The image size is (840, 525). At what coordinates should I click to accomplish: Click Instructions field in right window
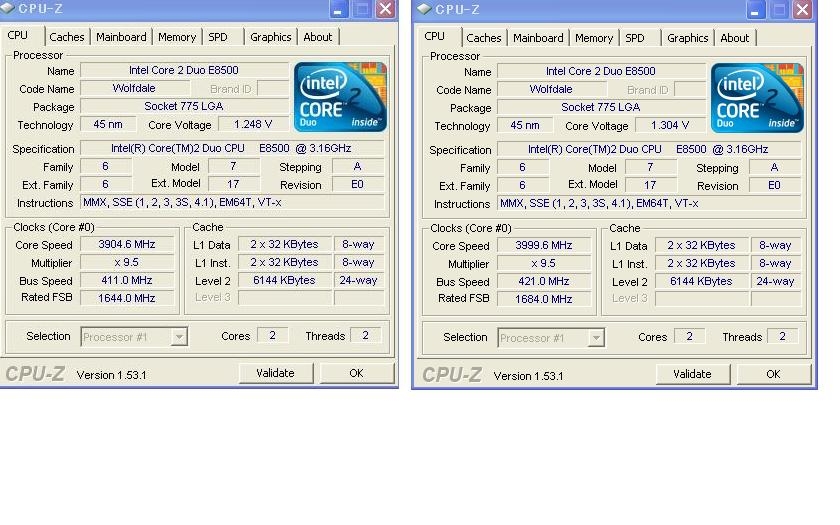648,204
